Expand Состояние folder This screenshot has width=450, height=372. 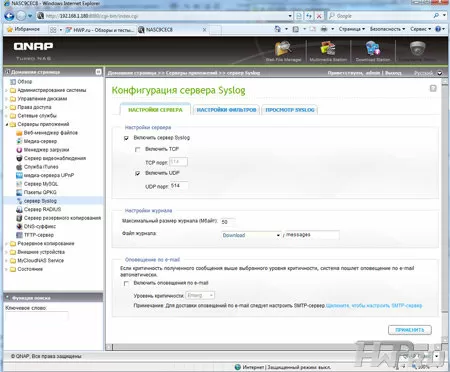[6, 269]
